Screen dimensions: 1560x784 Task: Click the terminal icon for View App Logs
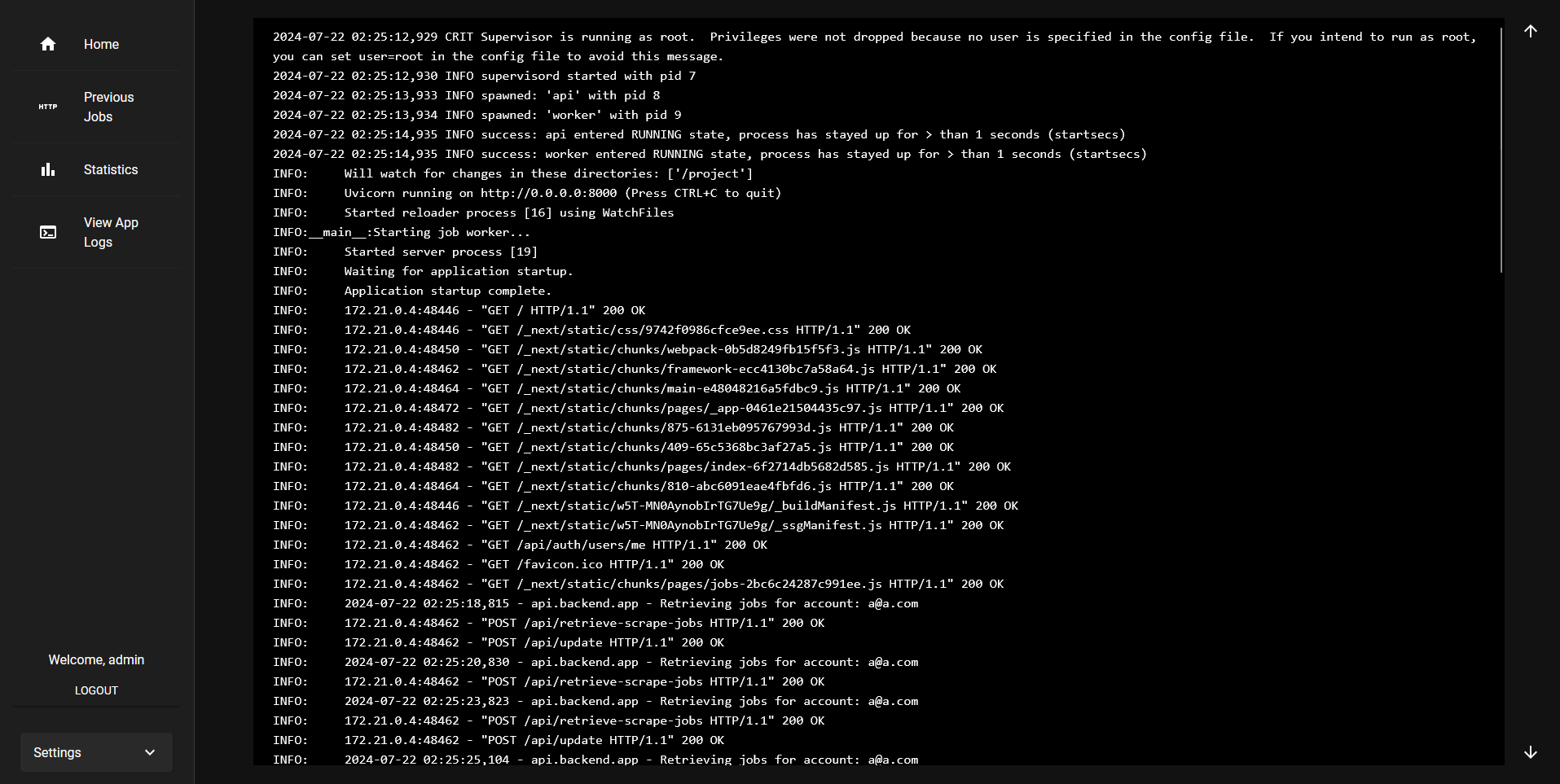(48, 232)
